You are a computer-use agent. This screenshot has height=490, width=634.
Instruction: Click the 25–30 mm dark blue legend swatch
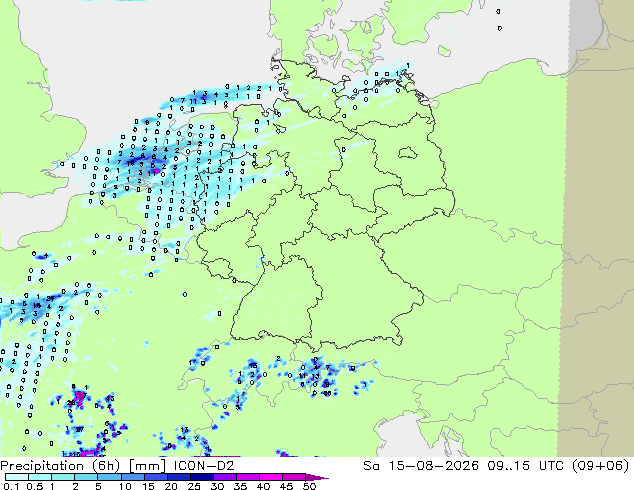201,477
